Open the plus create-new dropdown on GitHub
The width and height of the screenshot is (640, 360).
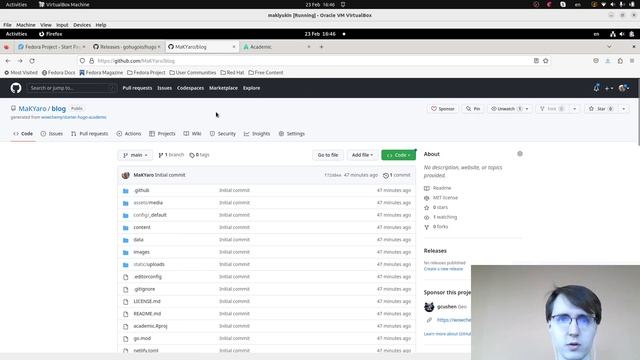[x=609, y=88]
